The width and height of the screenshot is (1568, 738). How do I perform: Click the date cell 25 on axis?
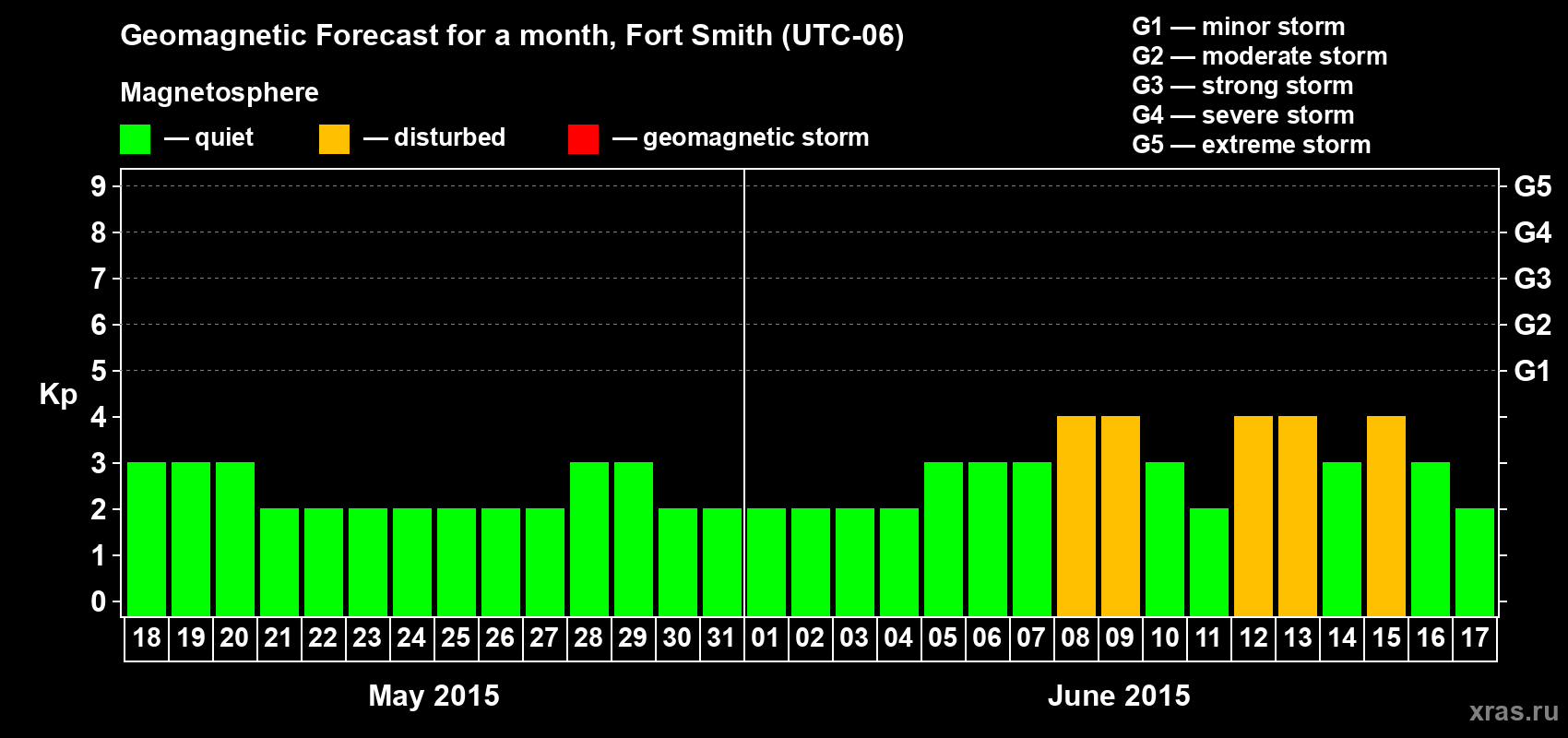click(x=457, y=638)
